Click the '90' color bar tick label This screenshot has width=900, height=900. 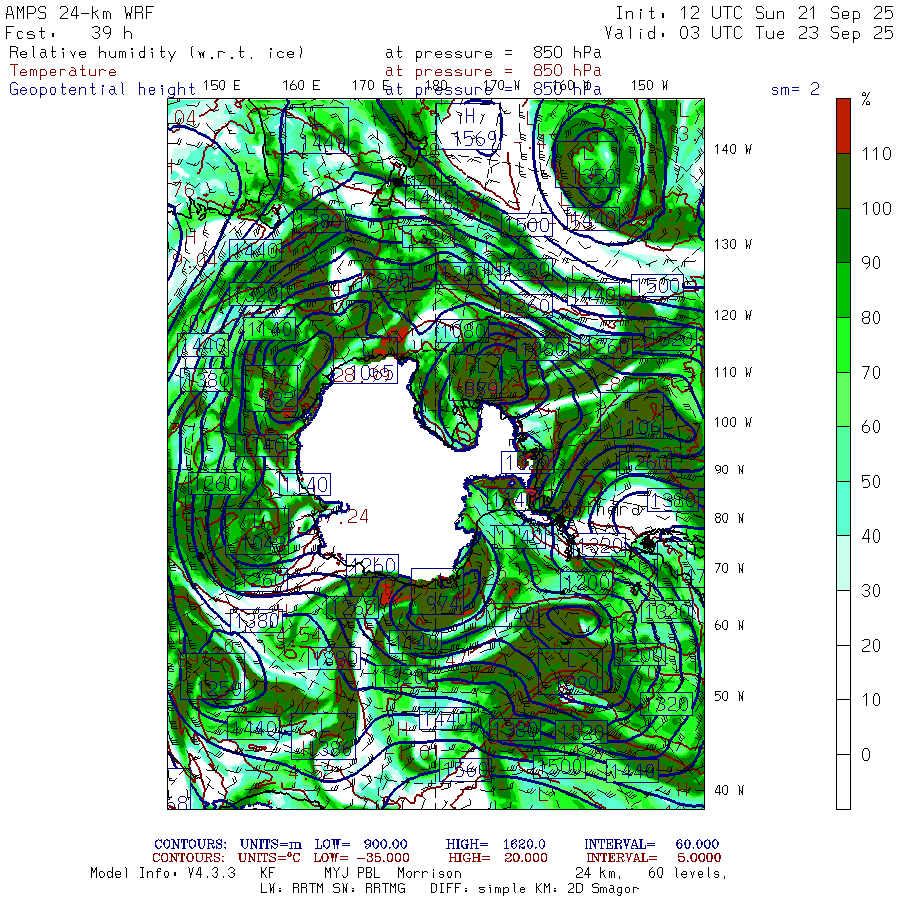tap(871, 263)
